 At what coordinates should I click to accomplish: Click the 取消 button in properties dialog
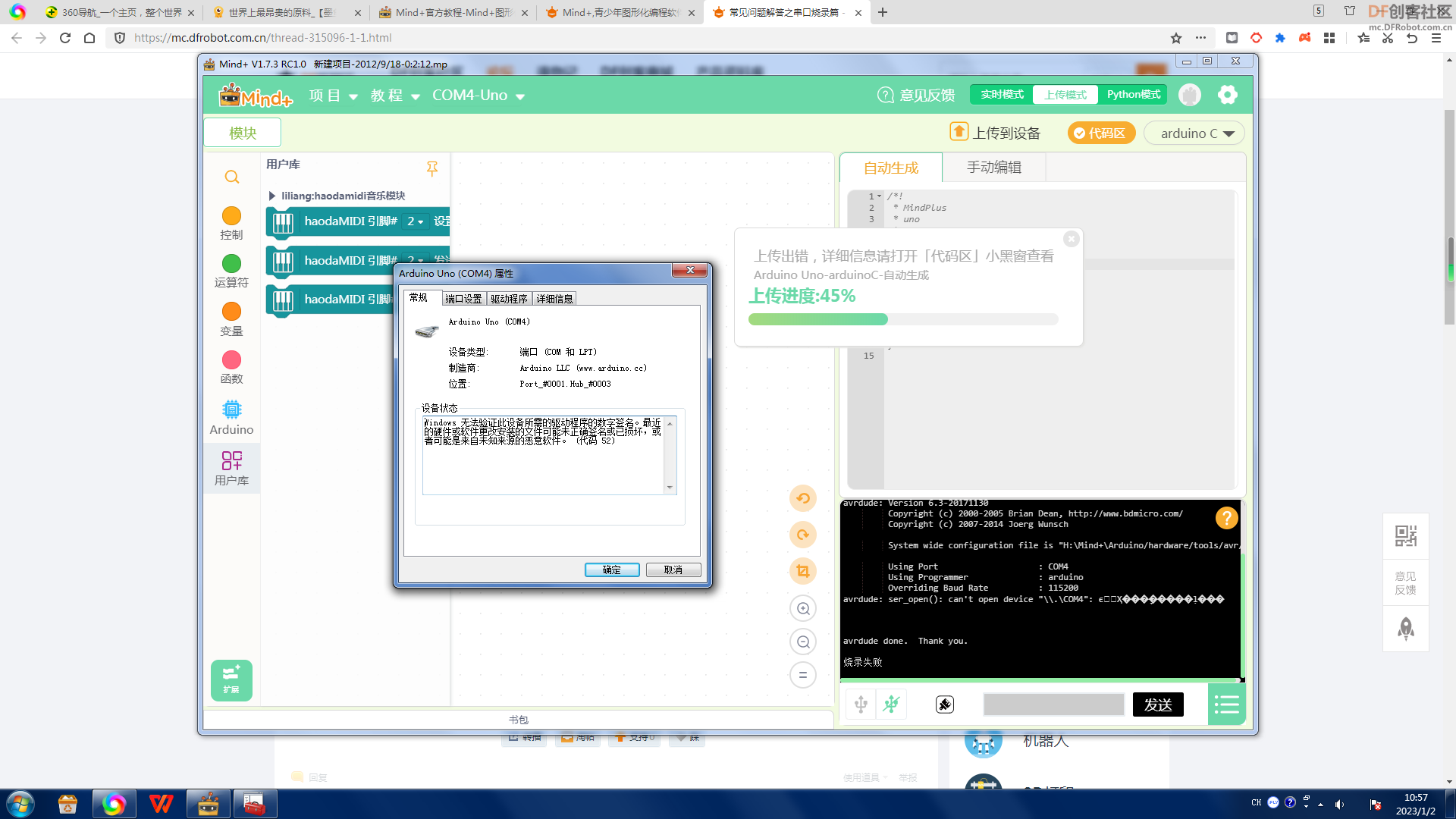pyautogui.click(x=673, y=570)
